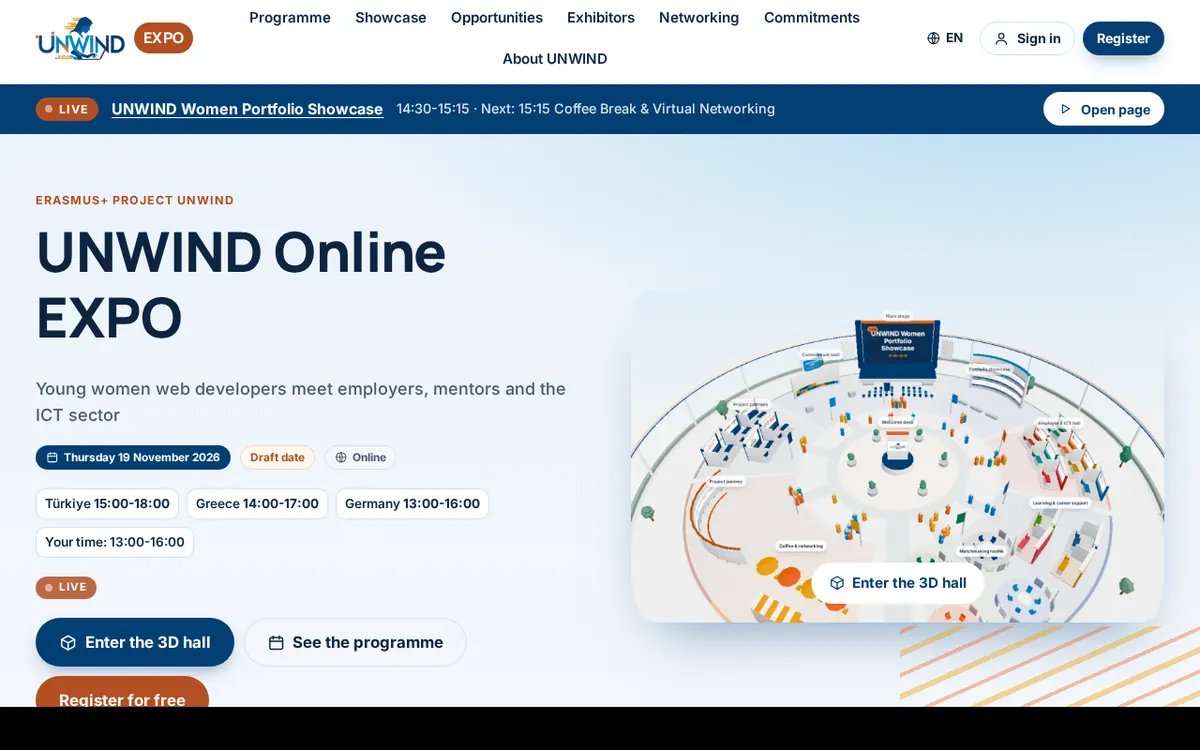The width and height of the screenshot is (1200, 750).
Task: Open the EN language selector
Action: click(x=945, y=38)
